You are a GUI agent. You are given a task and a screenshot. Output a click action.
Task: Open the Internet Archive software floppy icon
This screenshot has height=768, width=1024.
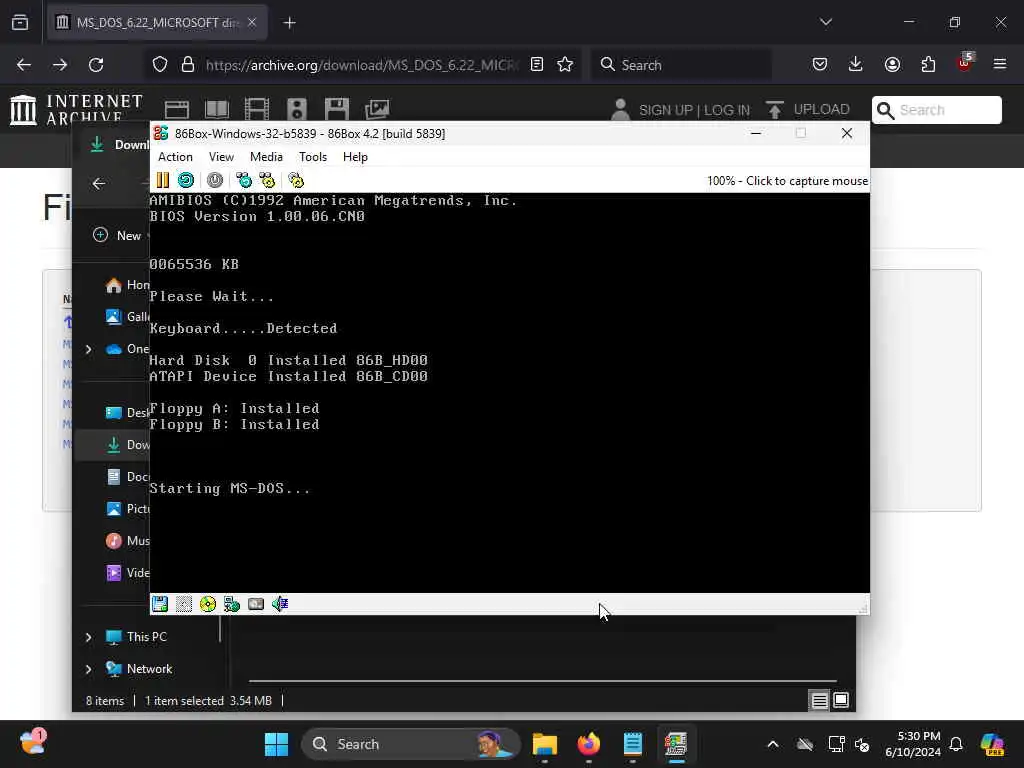pos(337,108)
